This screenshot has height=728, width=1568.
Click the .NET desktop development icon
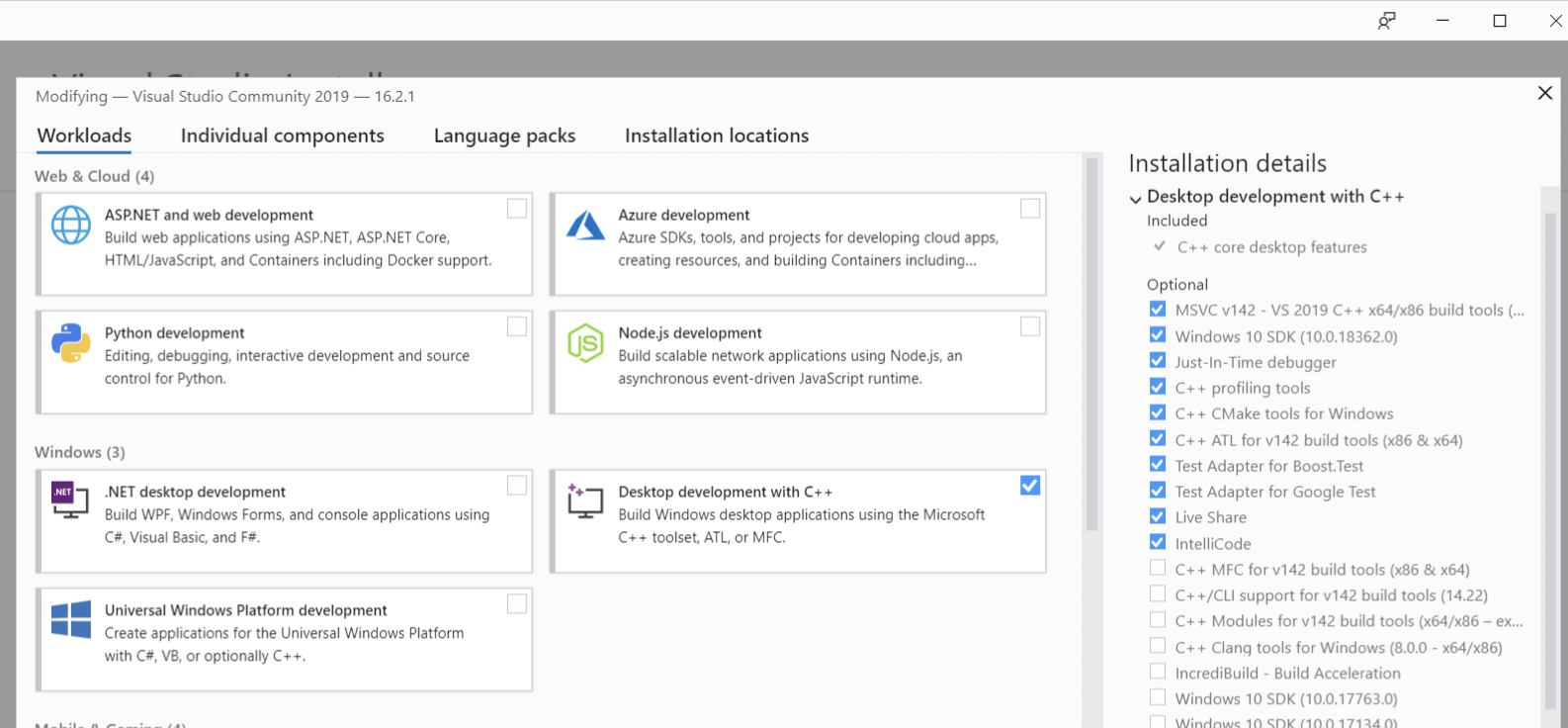[70, 499]
